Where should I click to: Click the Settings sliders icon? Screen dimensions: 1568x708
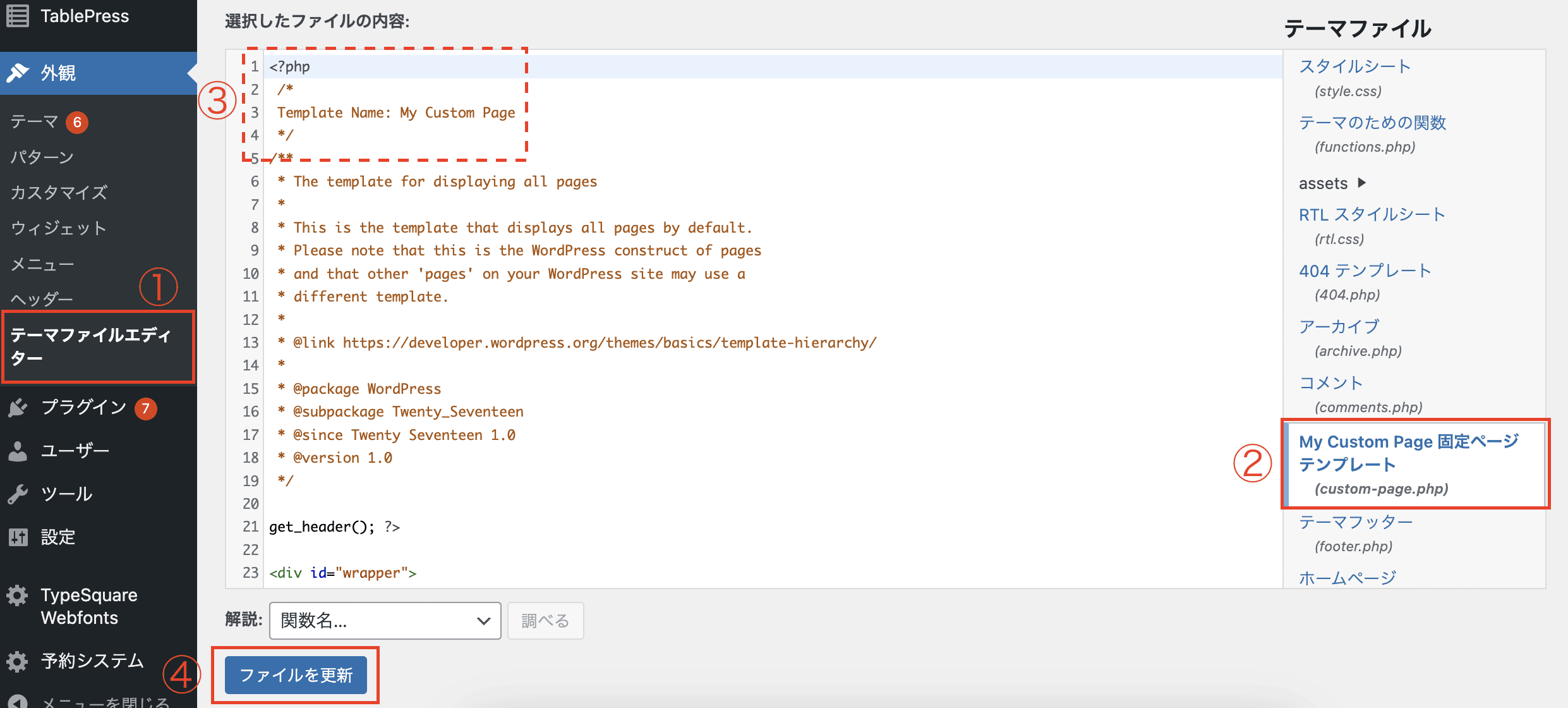[x=18, y=537]
